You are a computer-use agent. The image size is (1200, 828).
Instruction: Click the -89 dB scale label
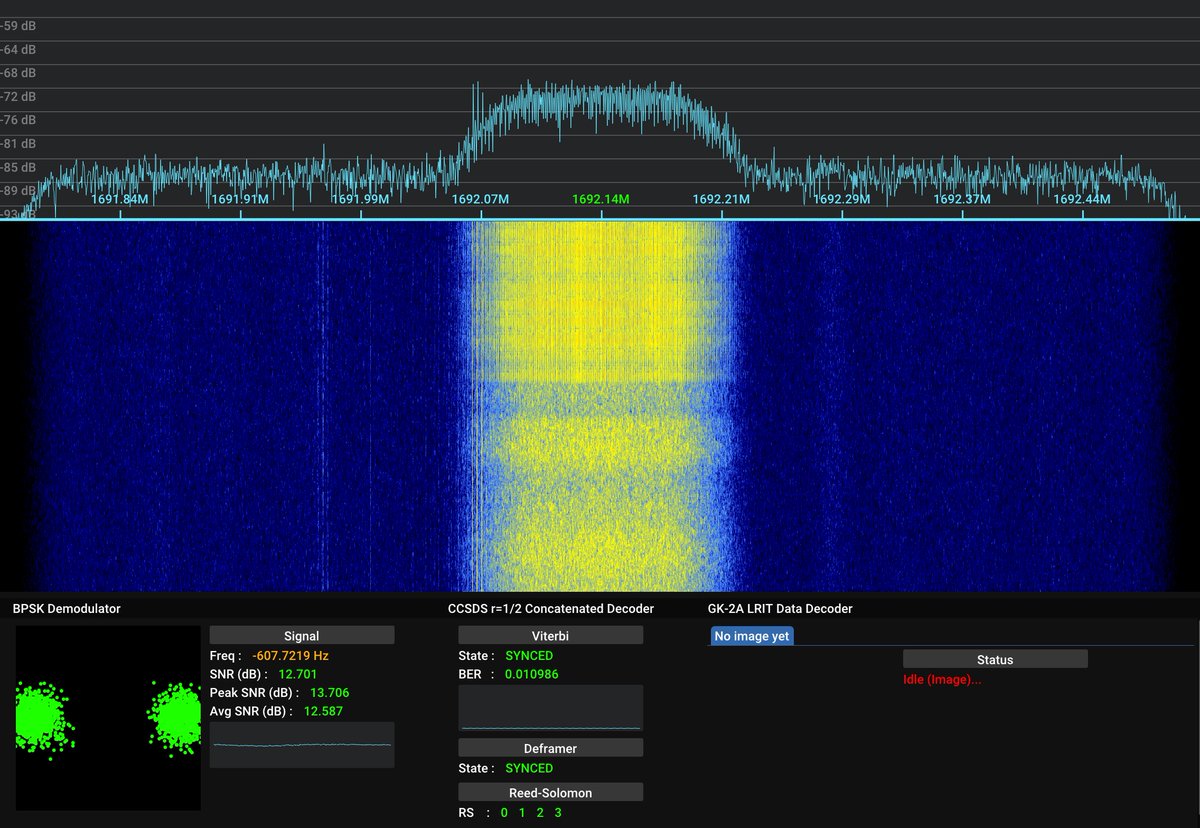pyautogui.click(x=18, y=191)
